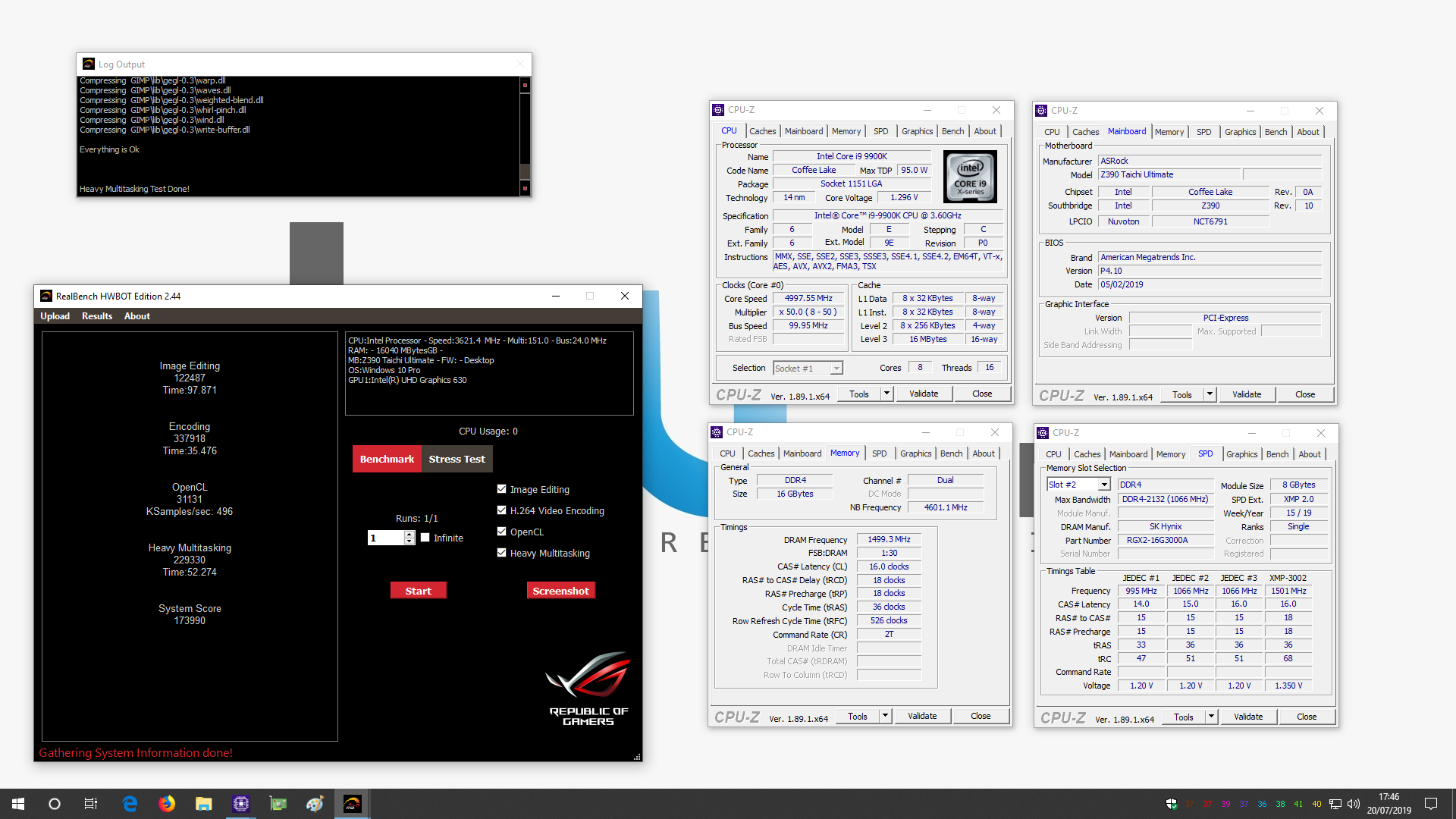The height and width of the screenshot is (819, 1456).
Task: Toggle the H.264 Video Encoding checkbox
Action: tap(501, 510)
